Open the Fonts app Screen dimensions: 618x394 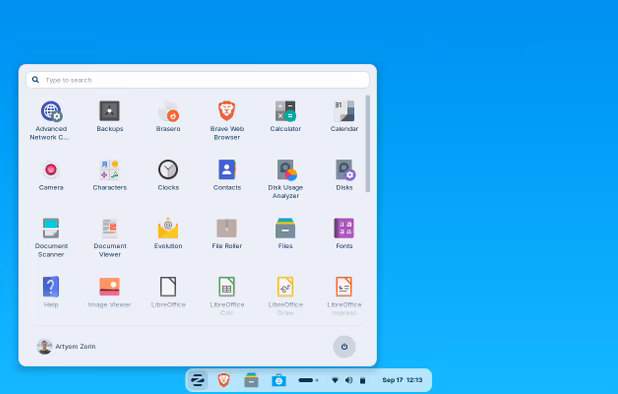[344, 233]
